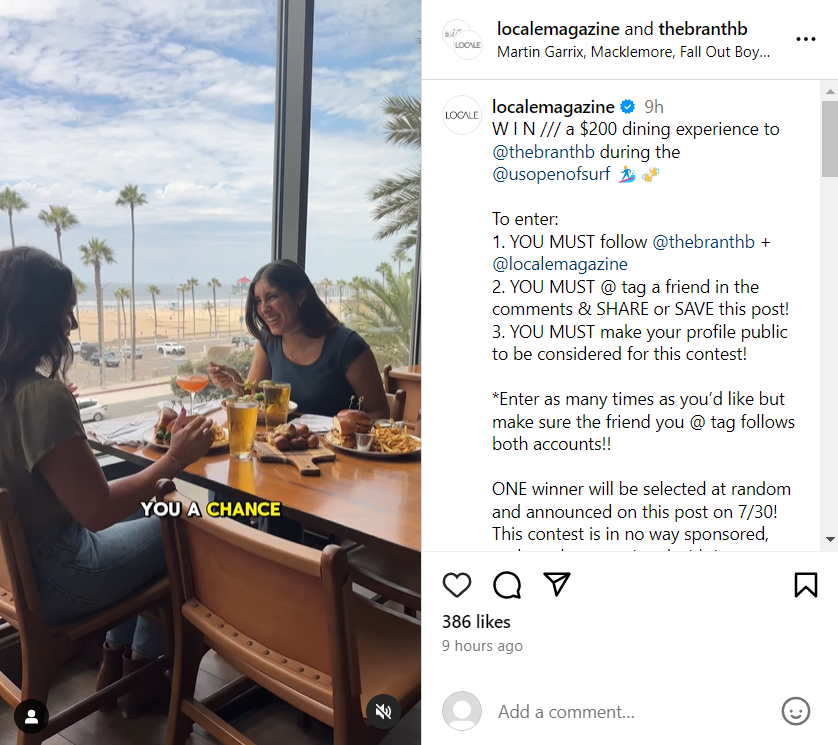Click the video to pause playback

[210, 300]
